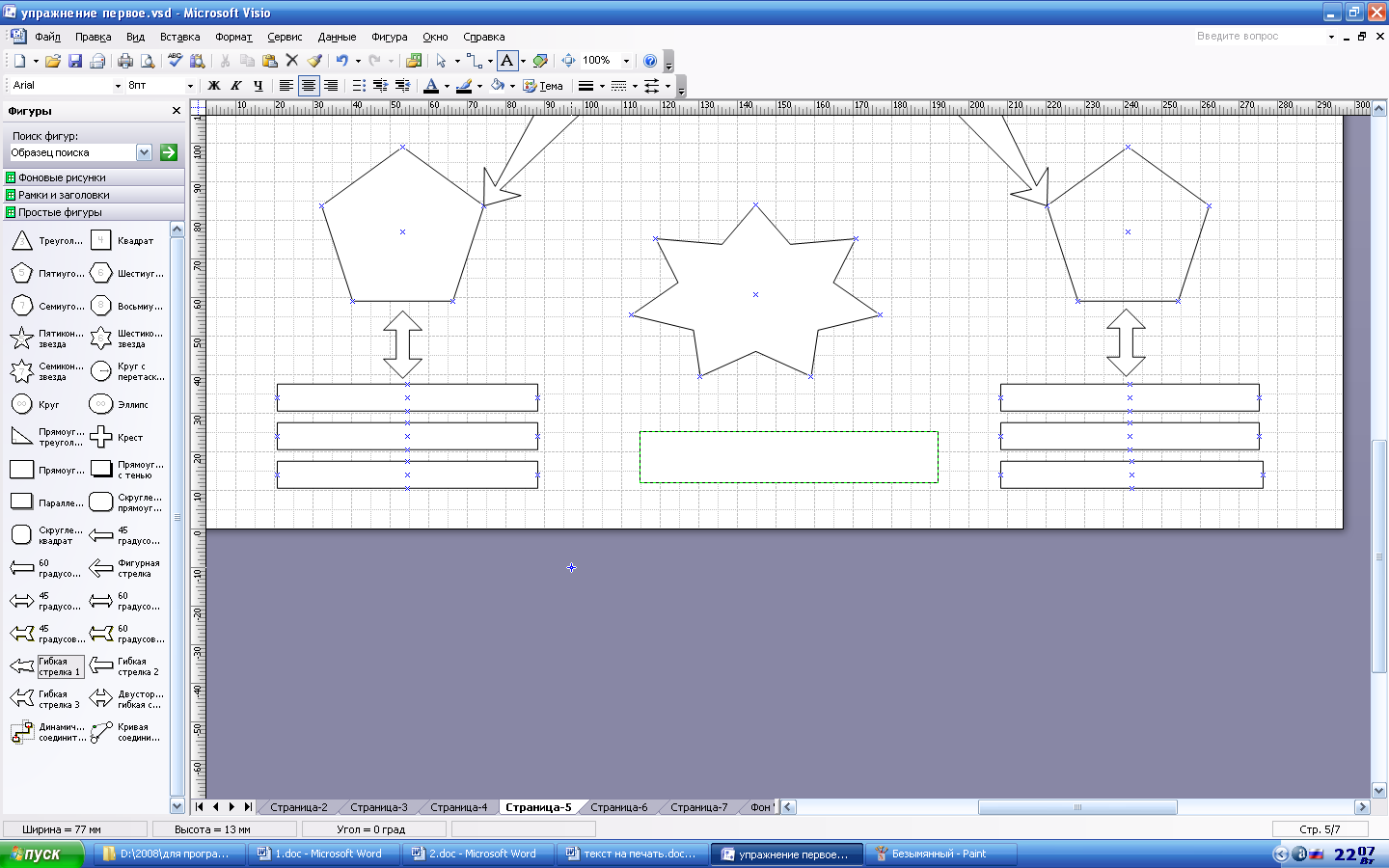Open the Простые фигуры stencil
The width and height of the screenshot is (1389, 868).
(x=94, y=212)
